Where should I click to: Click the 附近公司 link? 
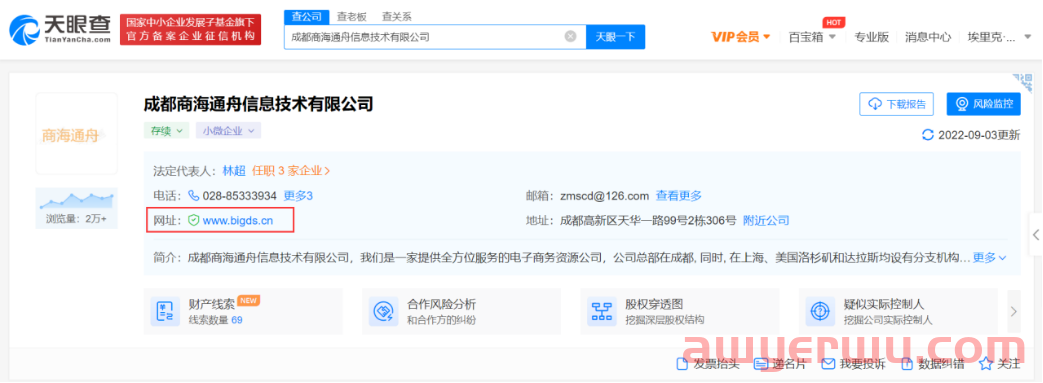(x=766, y=220)
